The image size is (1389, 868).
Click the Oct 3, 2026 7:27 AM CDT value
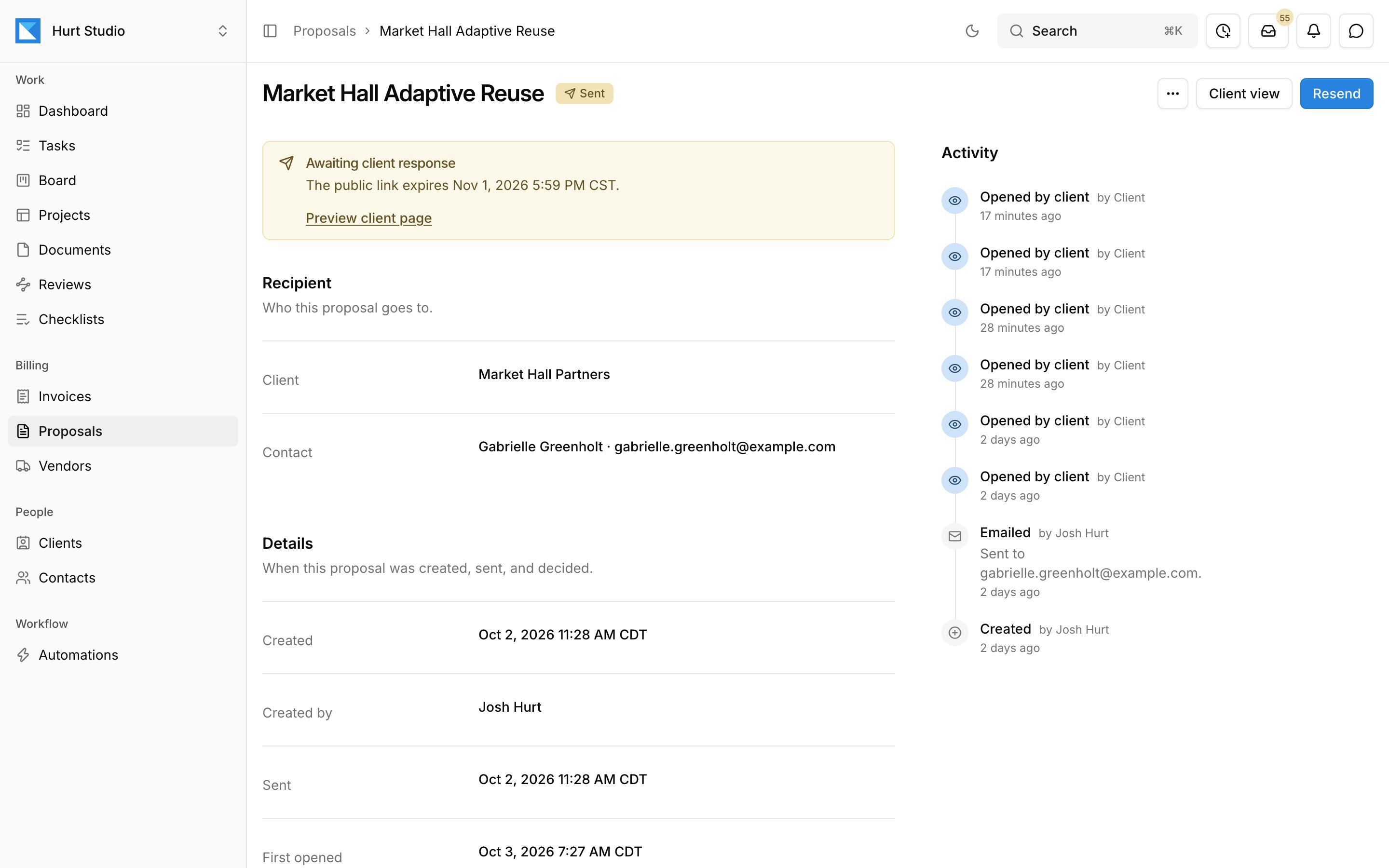[560, 851]
